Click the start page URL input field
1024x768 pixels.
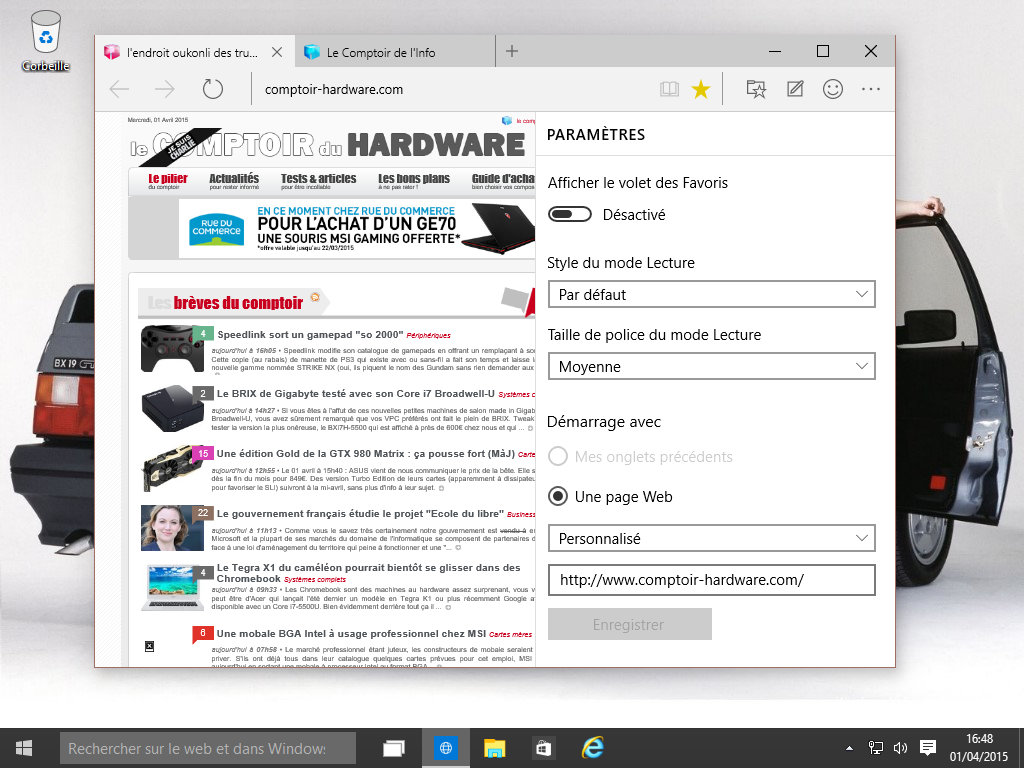pyautogui.click(x=711, y=580)
